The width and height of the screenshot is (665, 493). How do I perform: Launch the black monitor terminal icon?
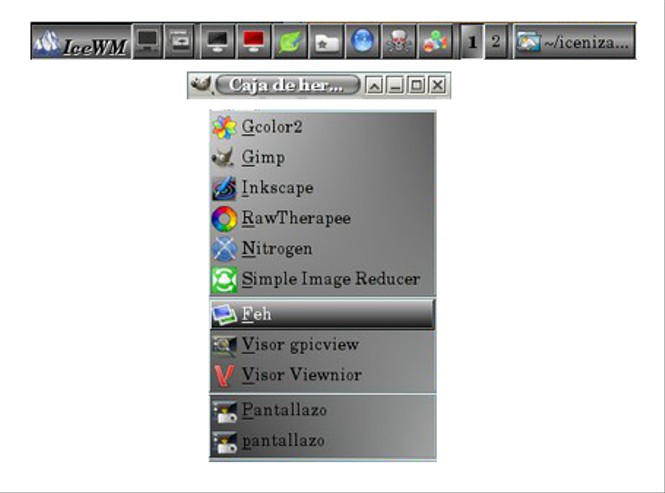[217, 42]
